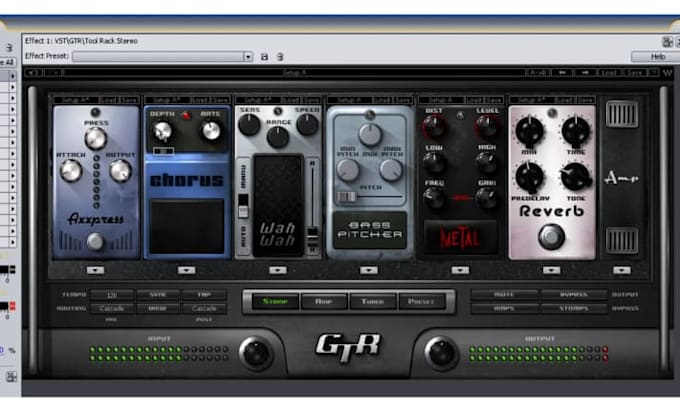Click the window icon at top-right of effect panel

coord(667,42)
